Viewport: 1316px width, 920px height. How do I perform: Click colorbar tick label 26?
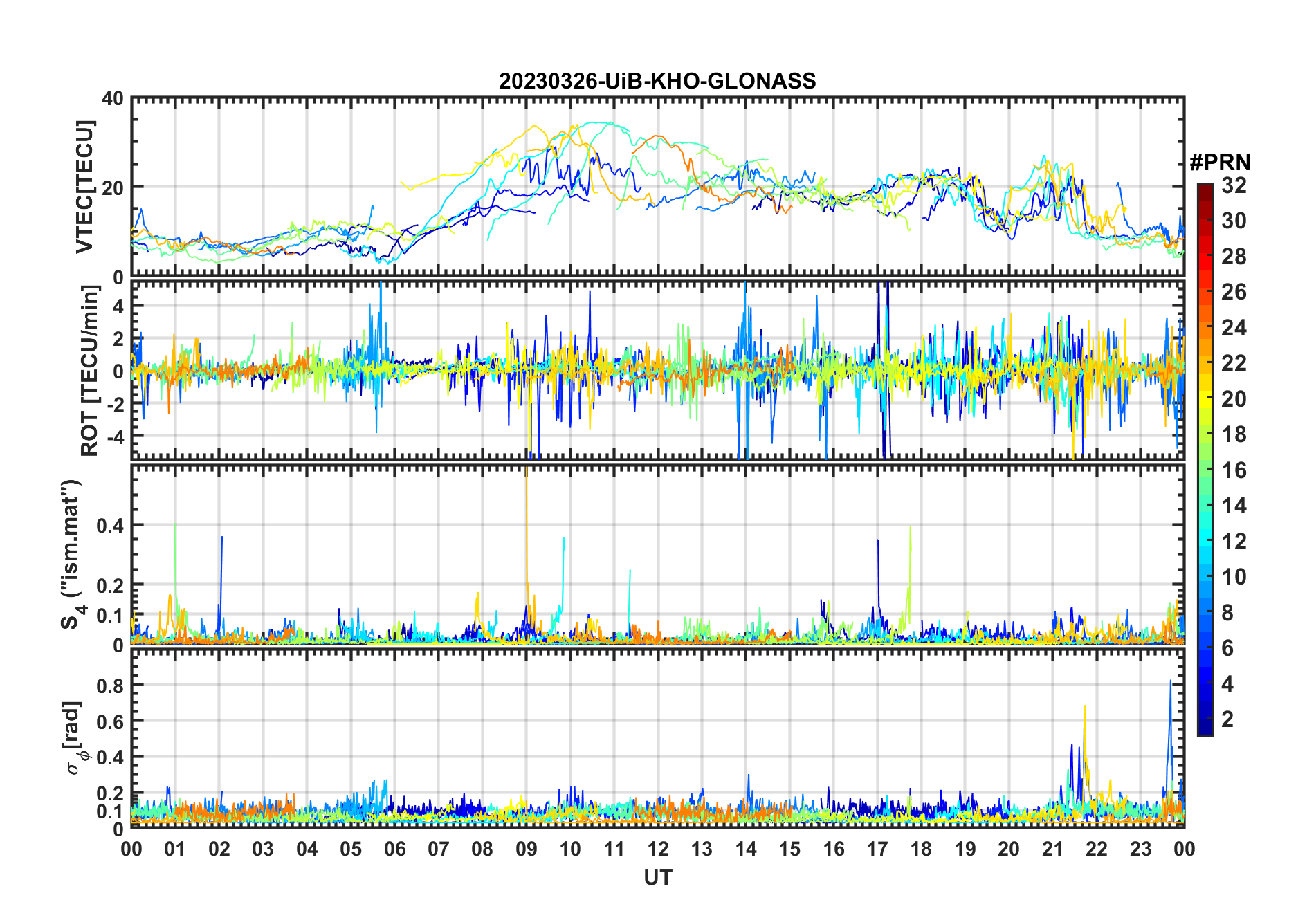click(x=1234, y=292)
